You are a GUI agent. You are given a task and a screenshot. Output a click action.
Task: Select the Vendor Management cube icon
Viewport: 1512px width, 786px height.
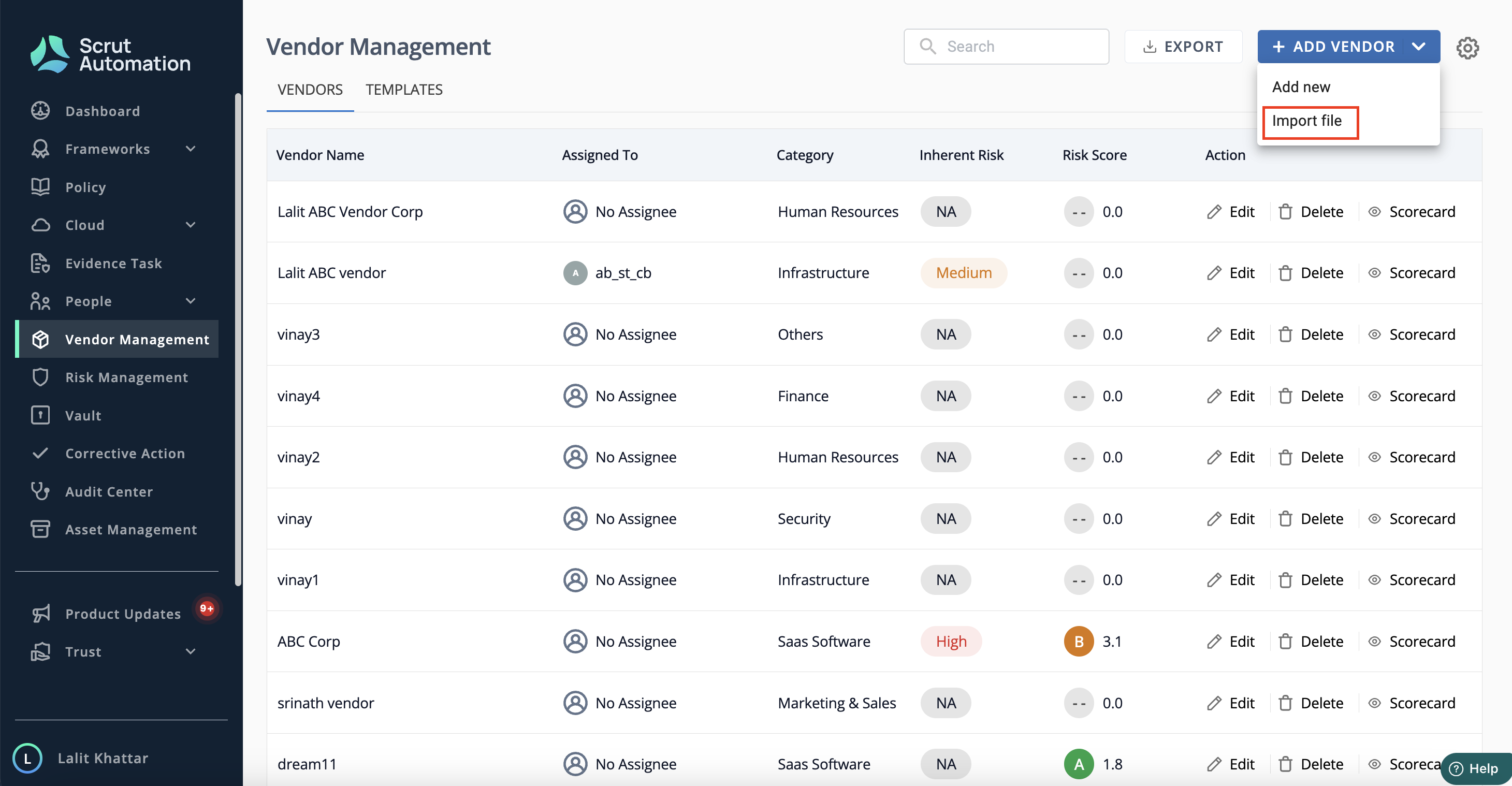[40, 339]
